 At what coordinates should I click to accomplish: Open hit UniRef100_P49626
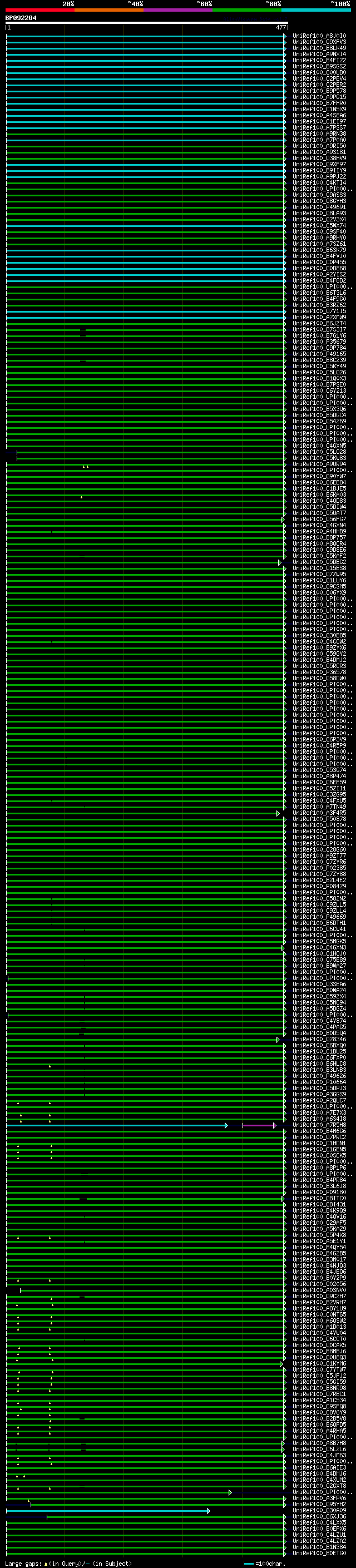click(x=319, y=1076)
